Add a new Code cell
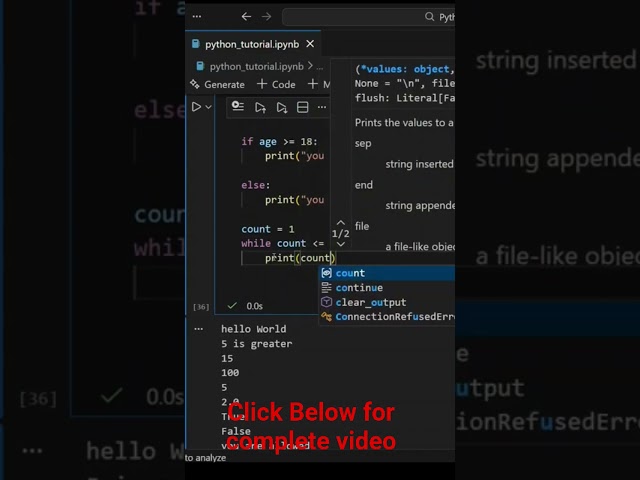The width and height of the screenshot is (640, 480). [276, 84]
